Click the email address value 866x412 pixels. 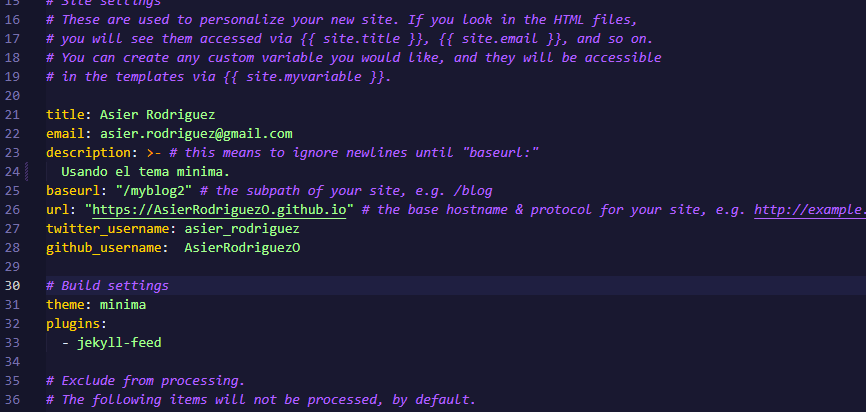pyautogui.click(x=196, y=134)
